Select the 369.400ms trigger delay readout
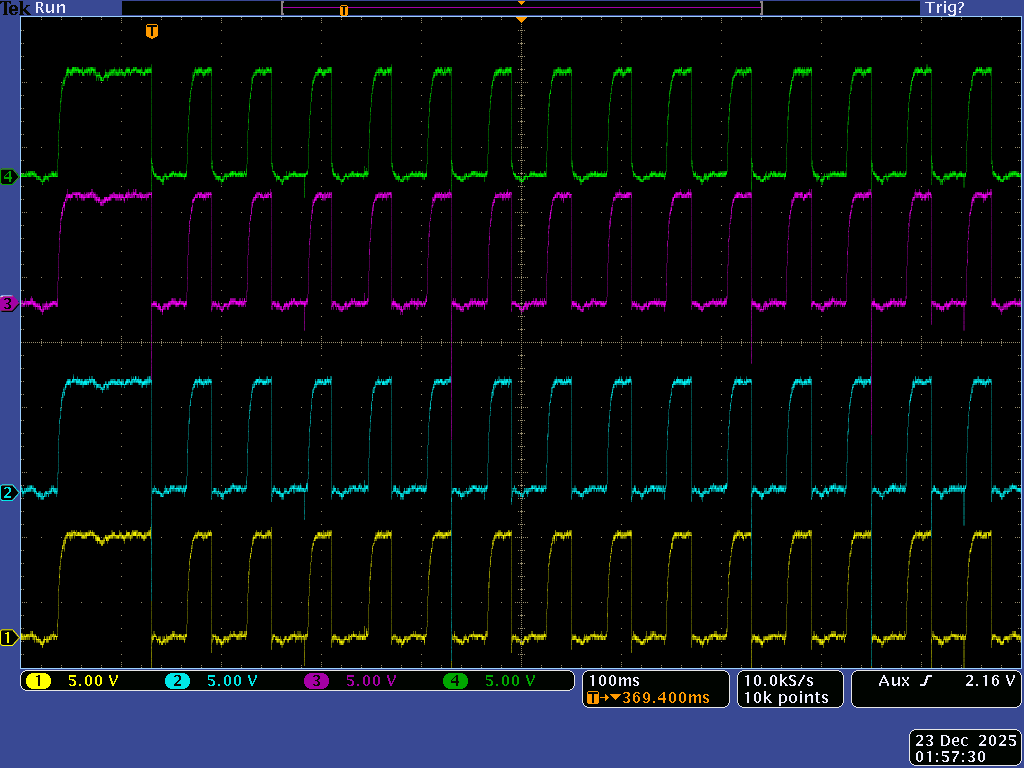Image resolution: width=1024 pixels, height=768 pixels. pos(665,698)
